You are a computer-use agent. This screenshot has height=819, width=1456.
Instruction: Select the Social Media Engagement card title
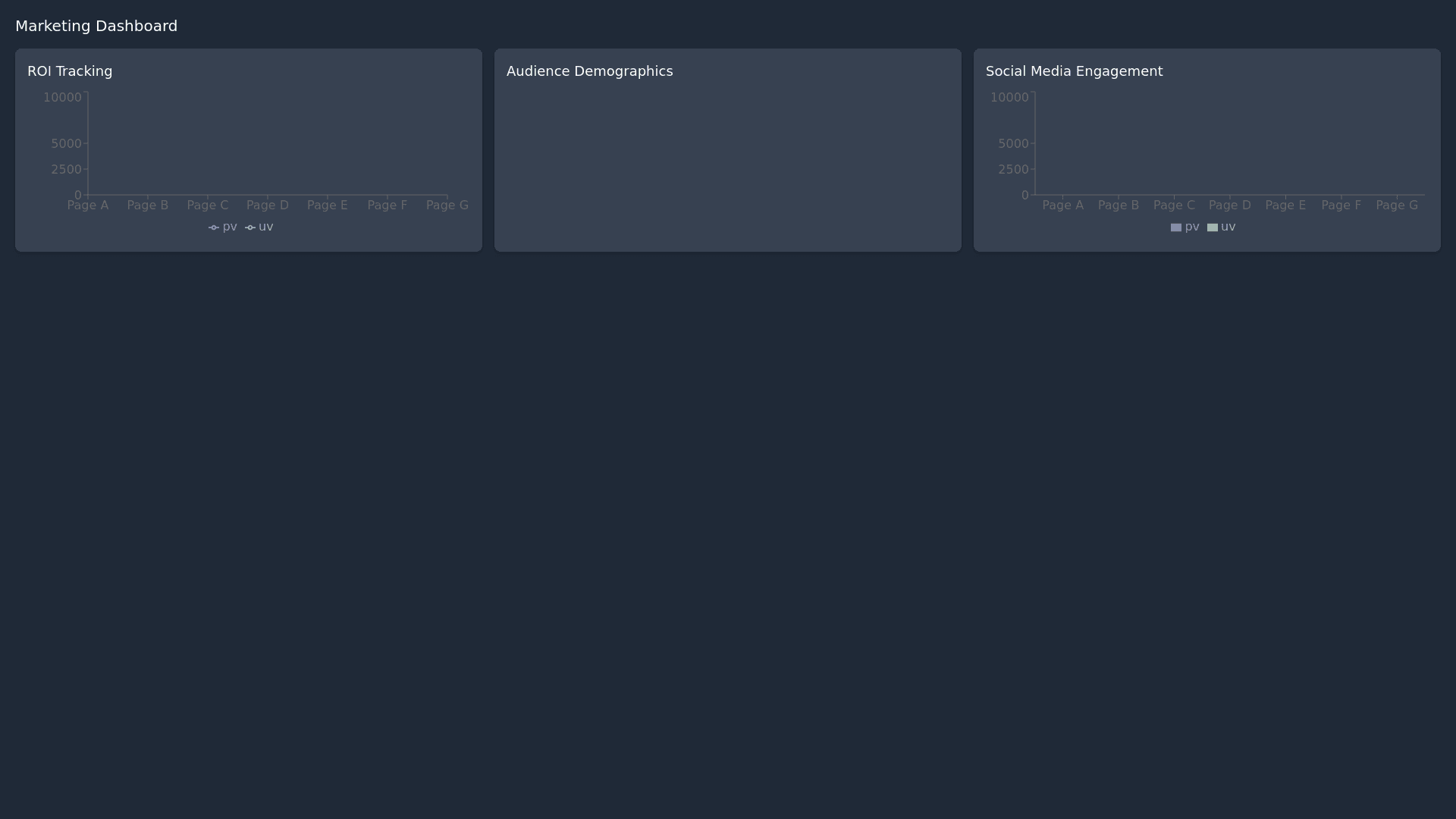[1074, 71]
